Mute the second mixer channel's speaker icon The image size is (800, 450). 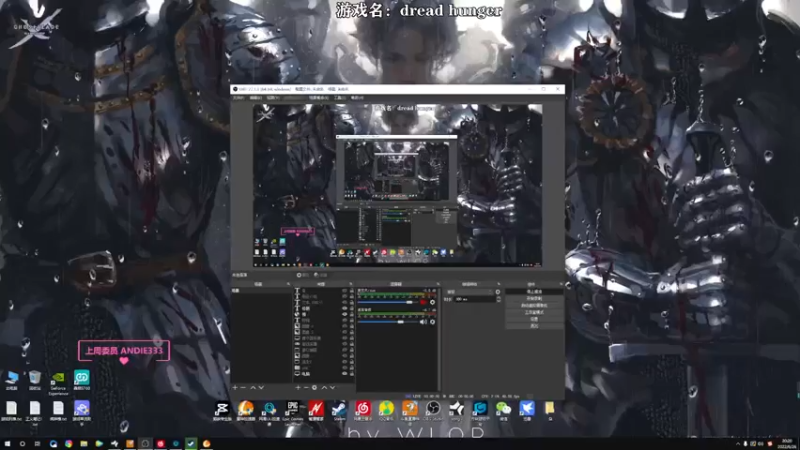(x=423, y=322)
